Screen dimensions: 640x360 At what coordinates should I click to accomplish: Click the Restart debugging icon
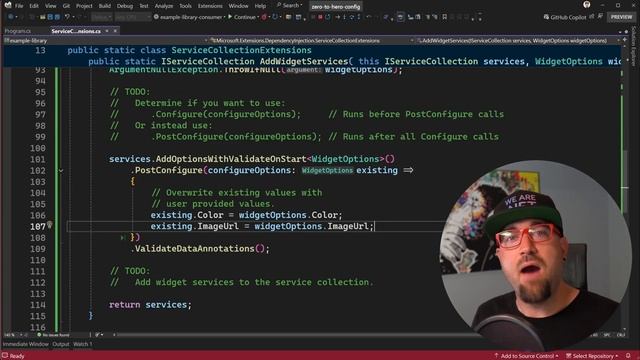point(327,17)
